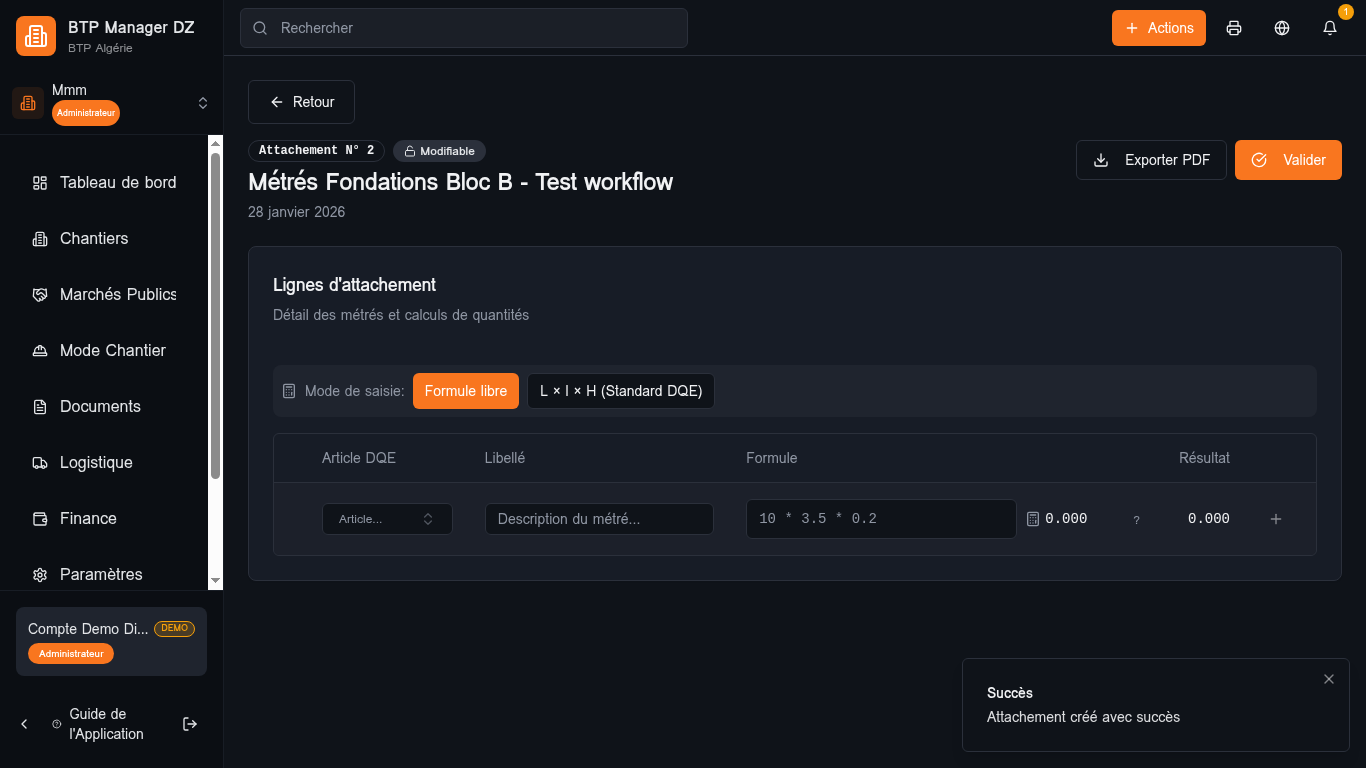1366x768 pixels.
Task: Open the Article DQE dropdown
Action: click(387, 519)
